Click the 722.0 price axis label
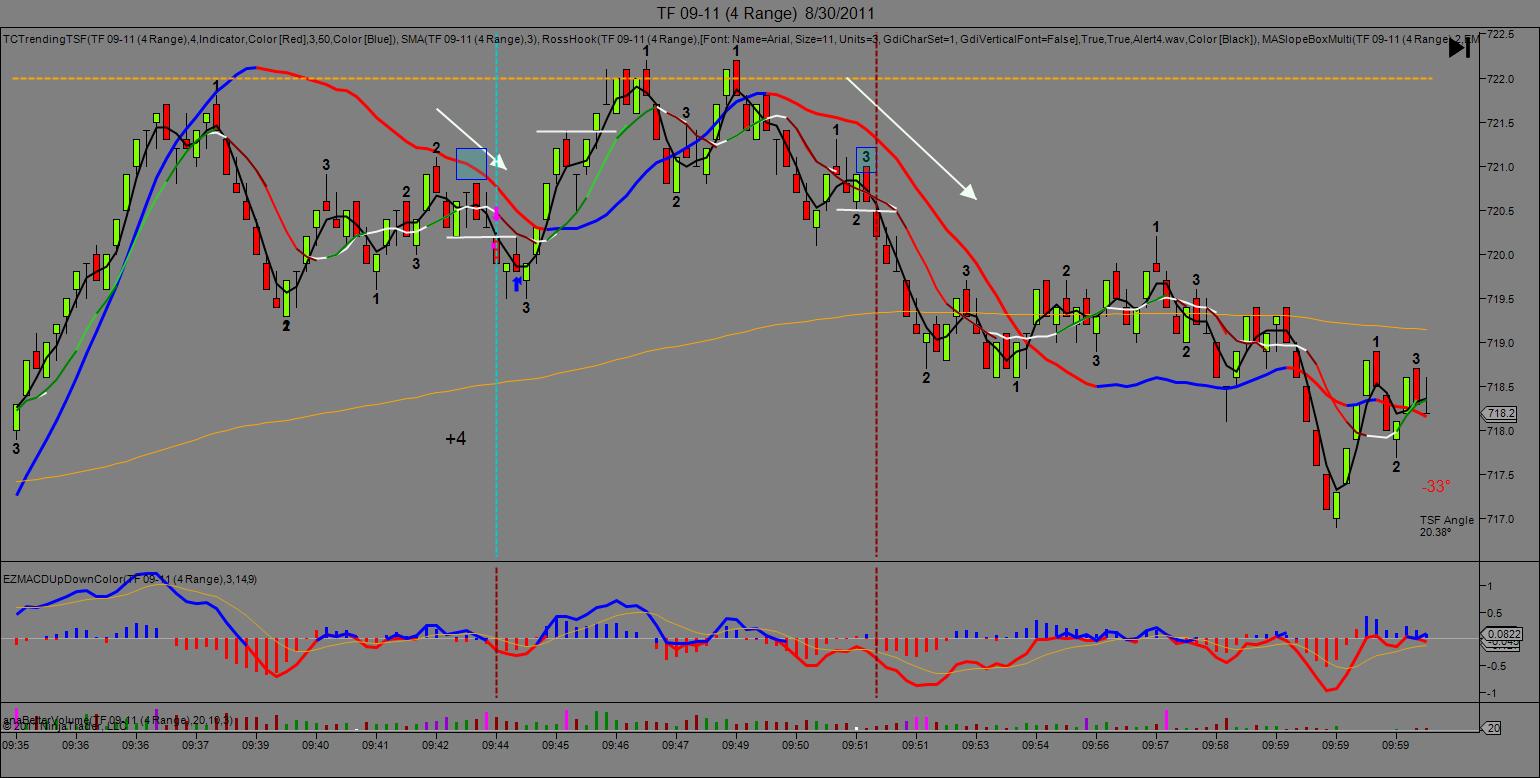The image size is (1540, 778). pyautogui.click(x=1502, y=79)
